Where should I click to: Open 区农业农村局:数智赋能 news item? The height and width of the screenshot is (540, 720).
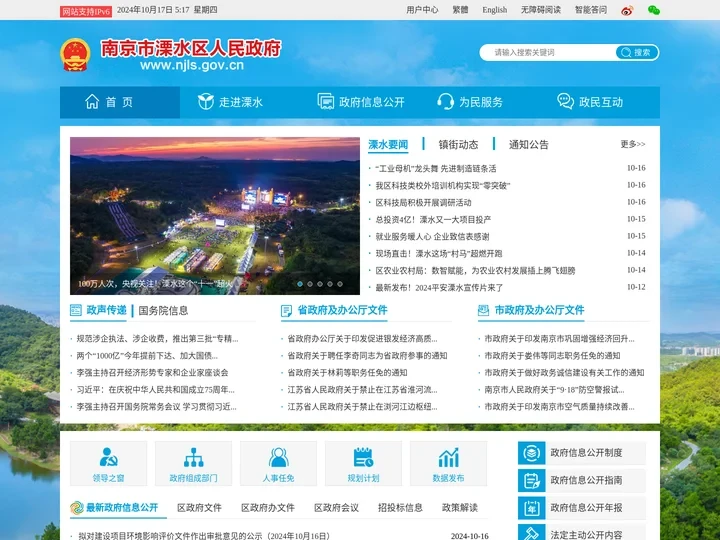475,270
